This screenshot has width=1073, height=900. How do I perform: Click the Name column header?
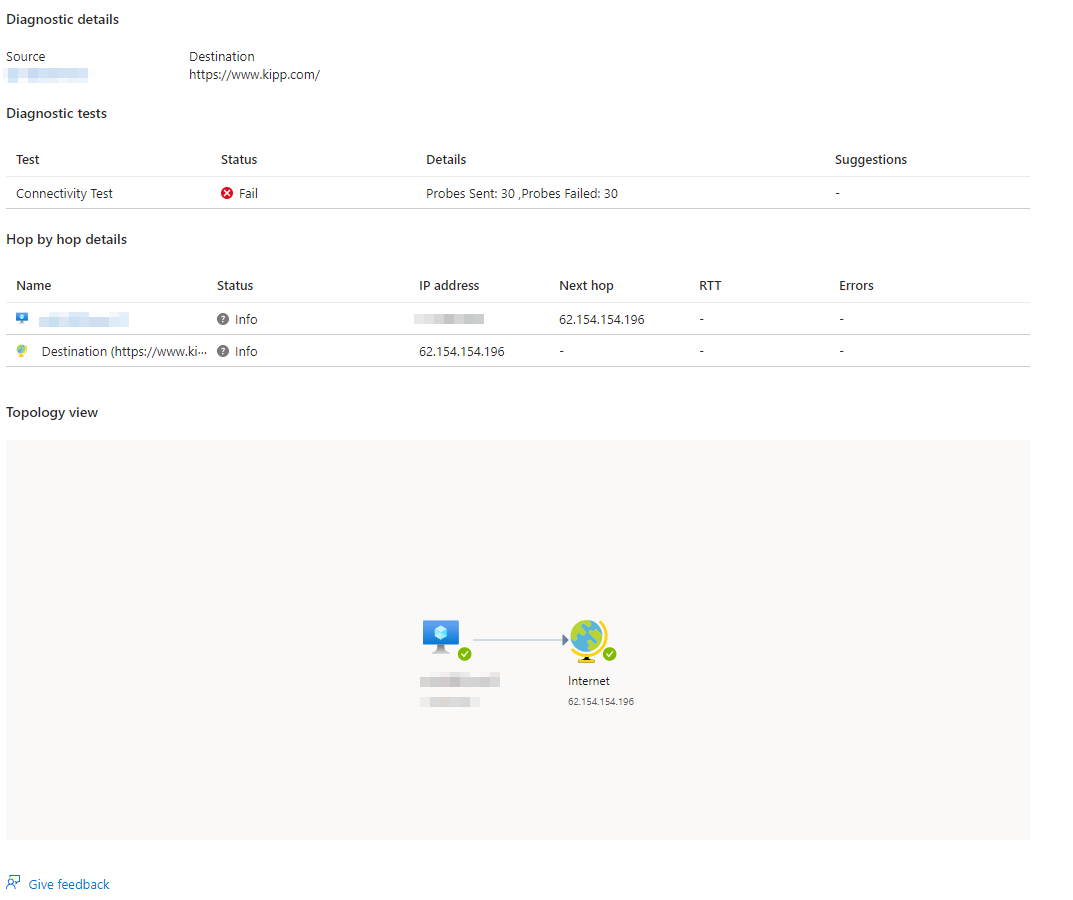34,285
